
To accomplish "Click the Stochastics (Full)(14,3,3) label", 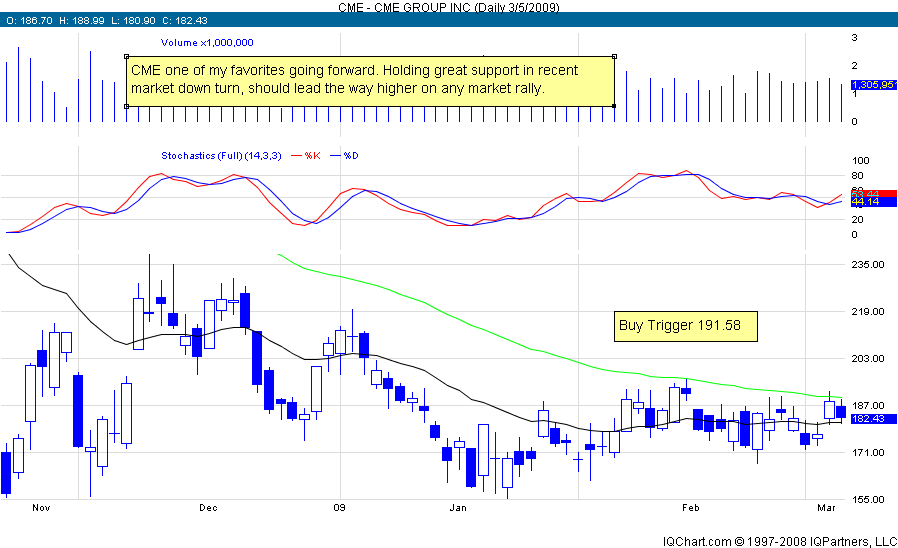I will 221,156.
